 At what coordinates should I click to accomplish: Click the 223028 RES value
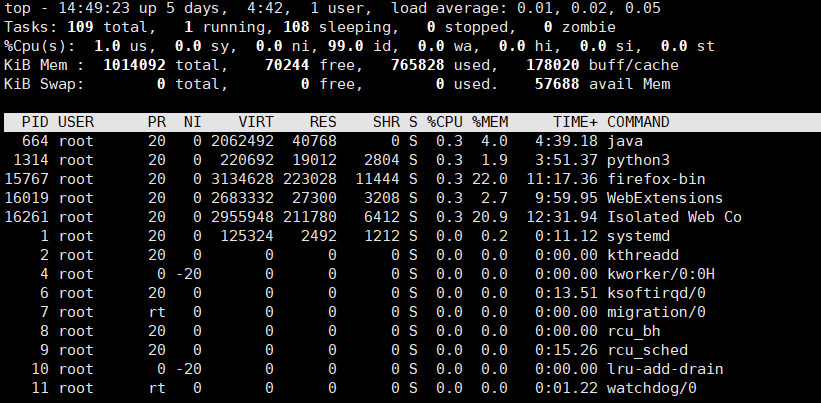tap(309, 179)
